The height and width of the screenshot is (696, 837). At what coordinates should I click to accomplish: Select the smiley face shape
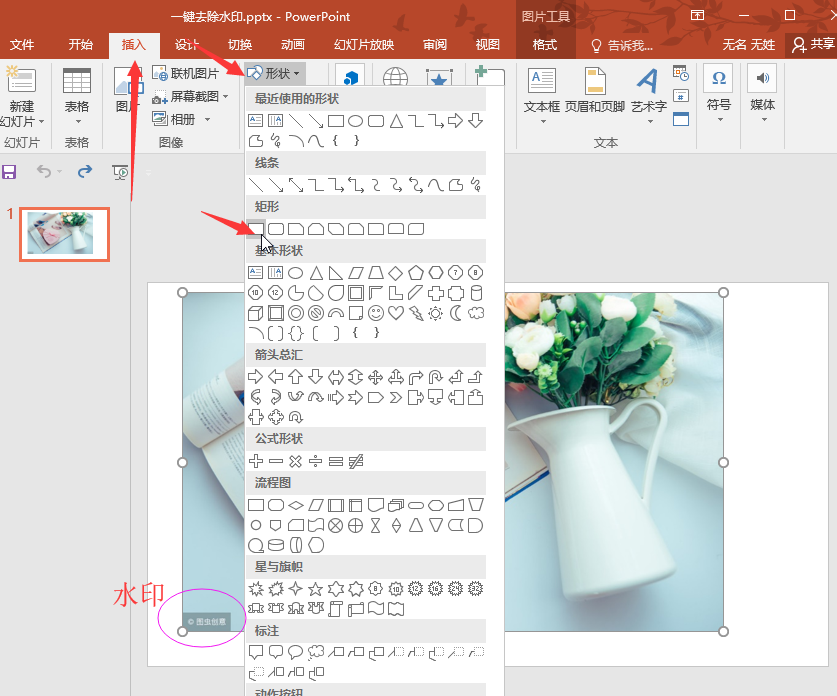coord(376,313)
